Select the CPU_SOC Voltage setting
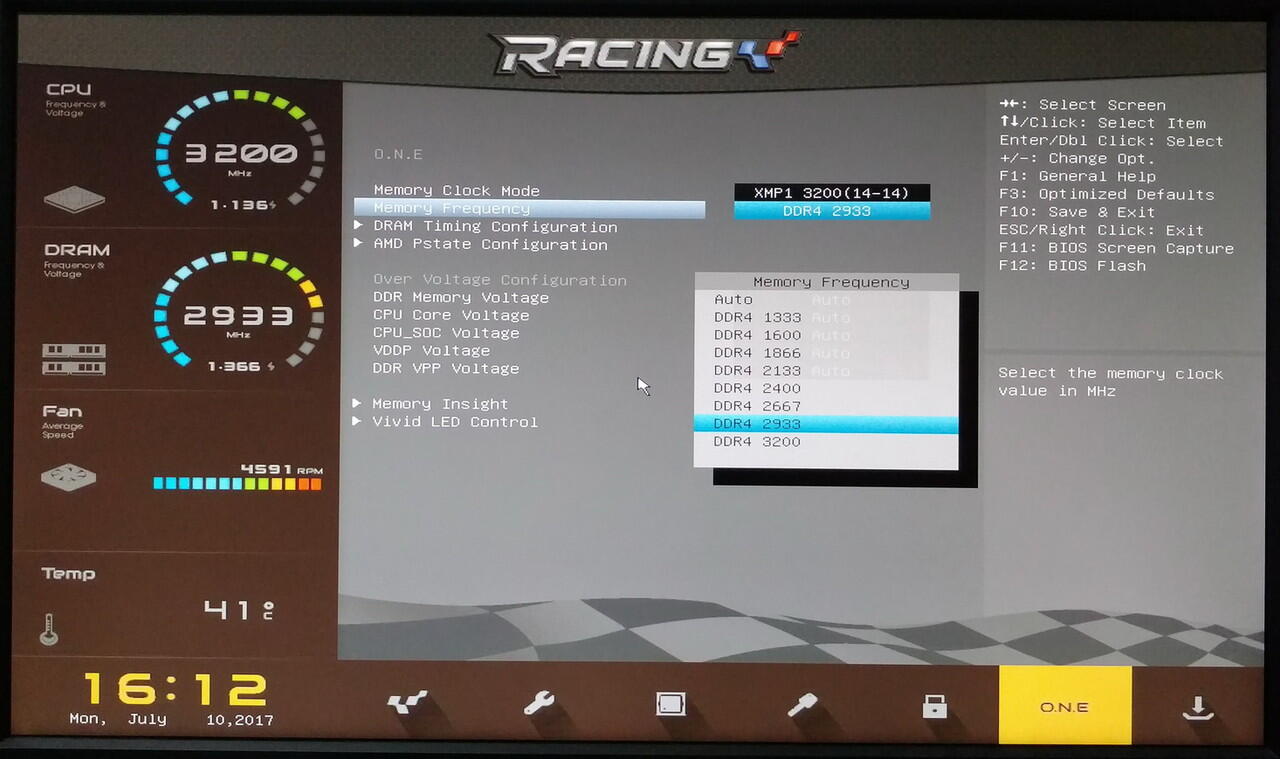The width and height of the screenshot is (1280, 759). [446, 333]
